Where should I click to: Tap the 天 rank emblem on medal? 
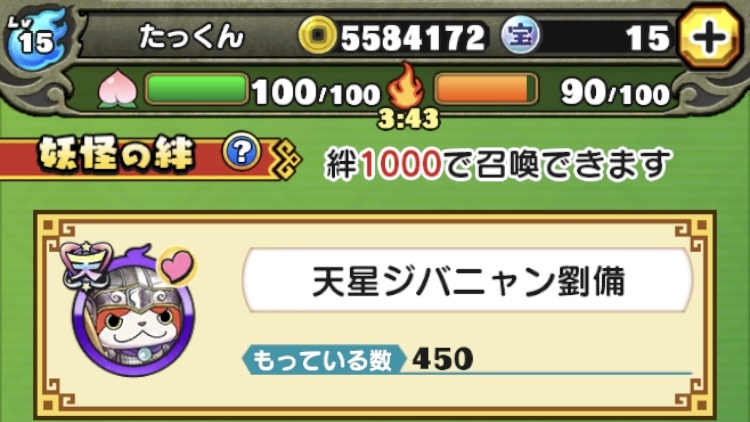pyautogui.click(x=86, y=267)
